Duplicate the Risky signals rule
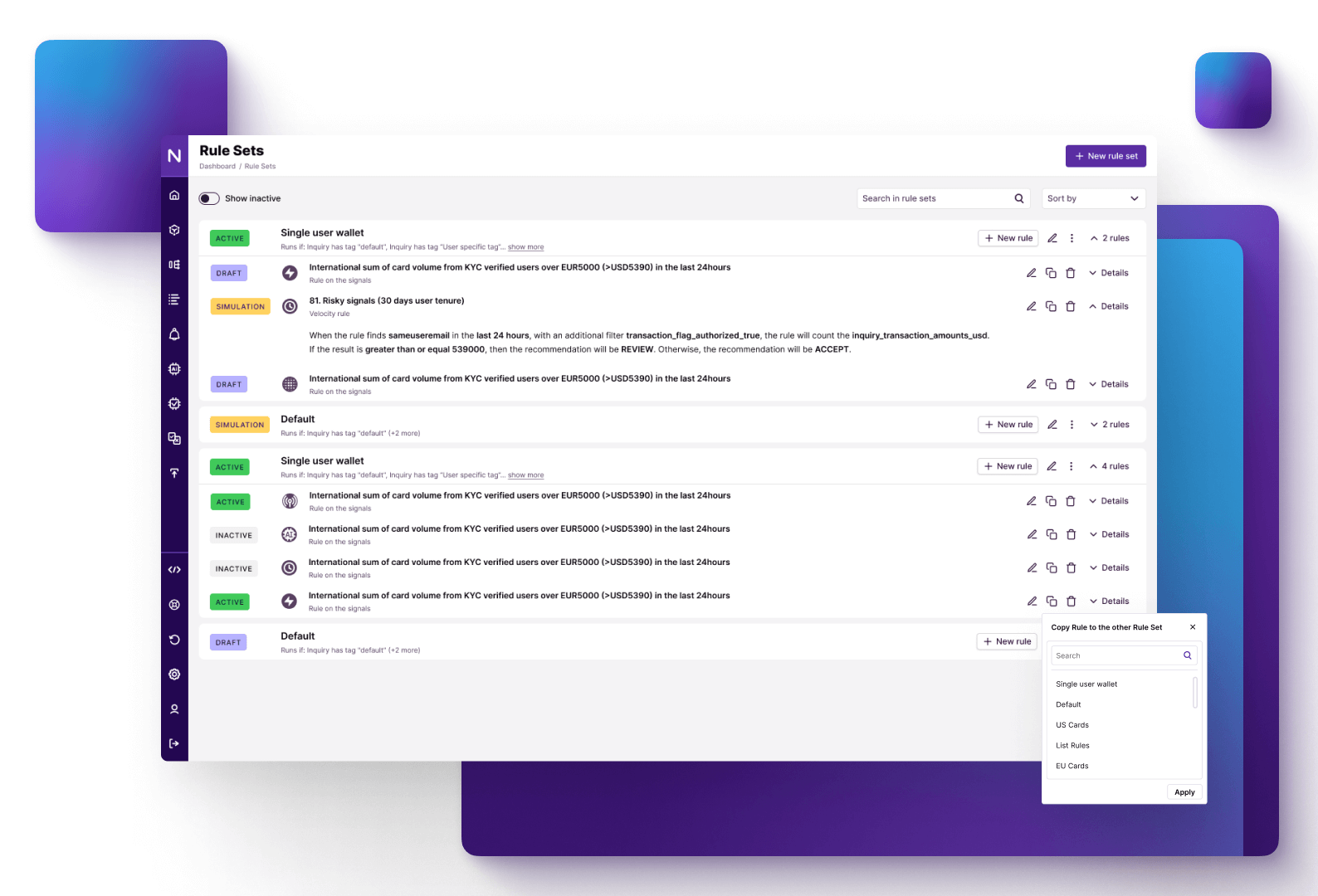Screen dimensions: 1318x896 (1051, 307)
